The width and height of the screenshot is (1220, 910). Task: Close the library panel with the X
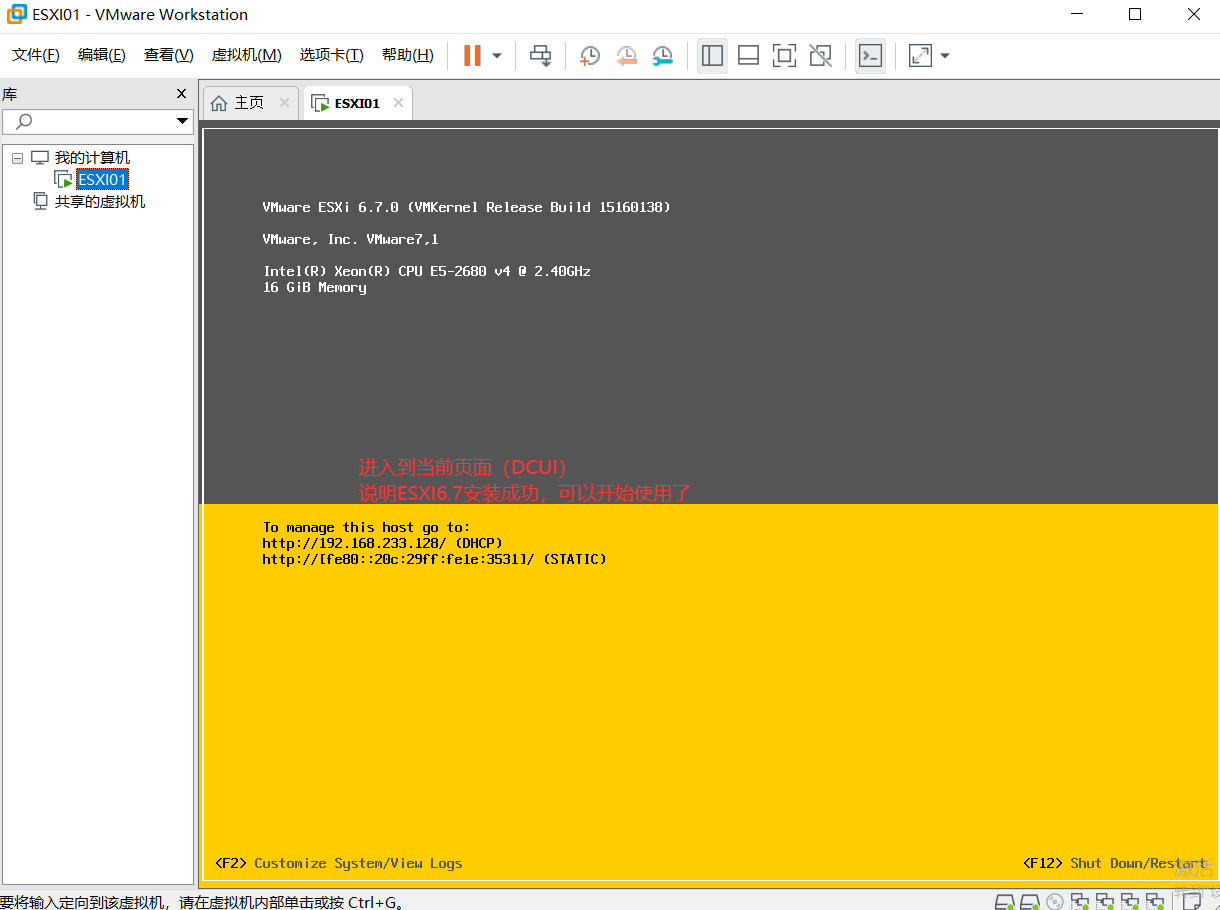tap(181, 94)
